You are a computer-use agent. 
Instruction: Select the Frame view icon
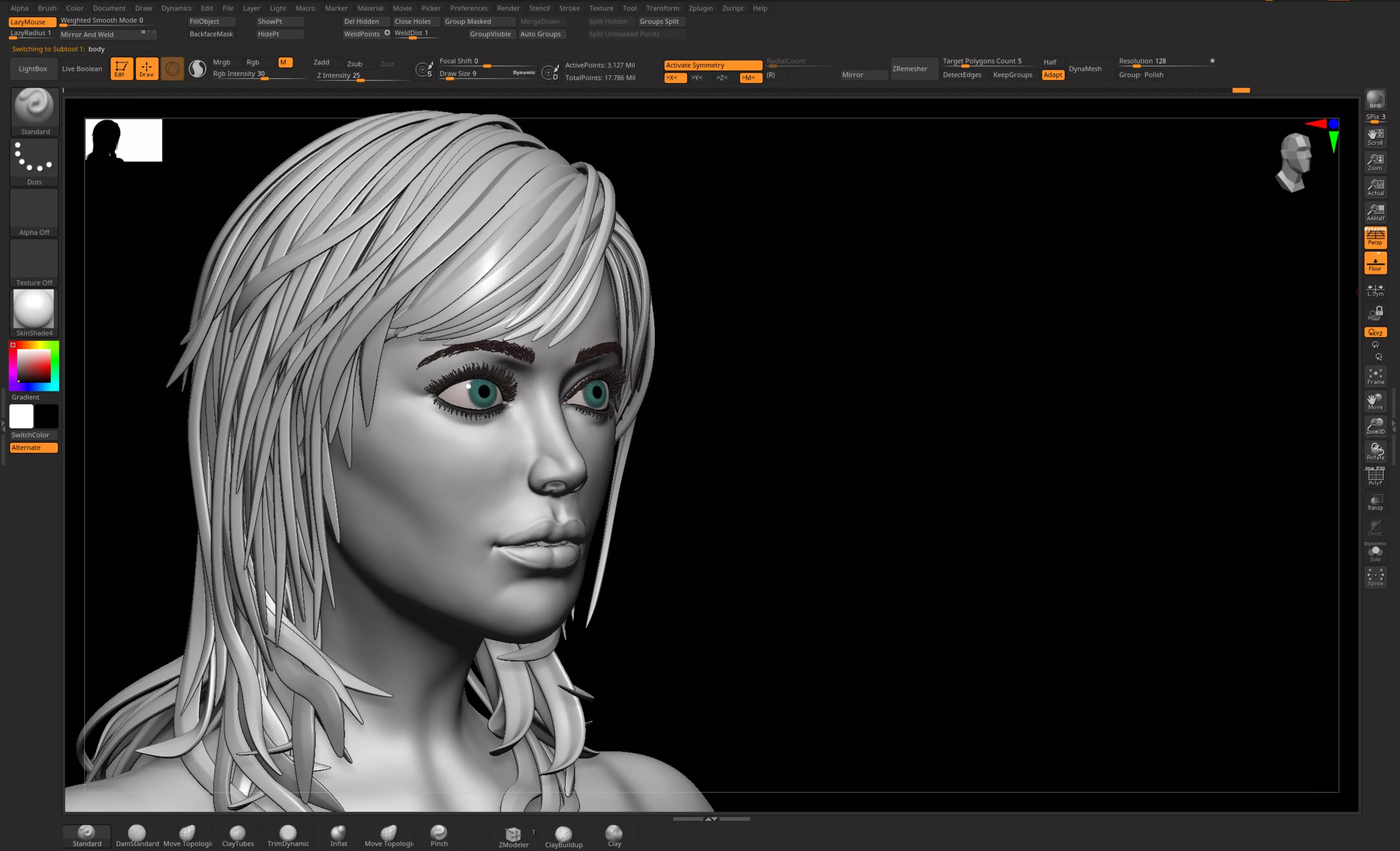click(x=1375, y=376)
